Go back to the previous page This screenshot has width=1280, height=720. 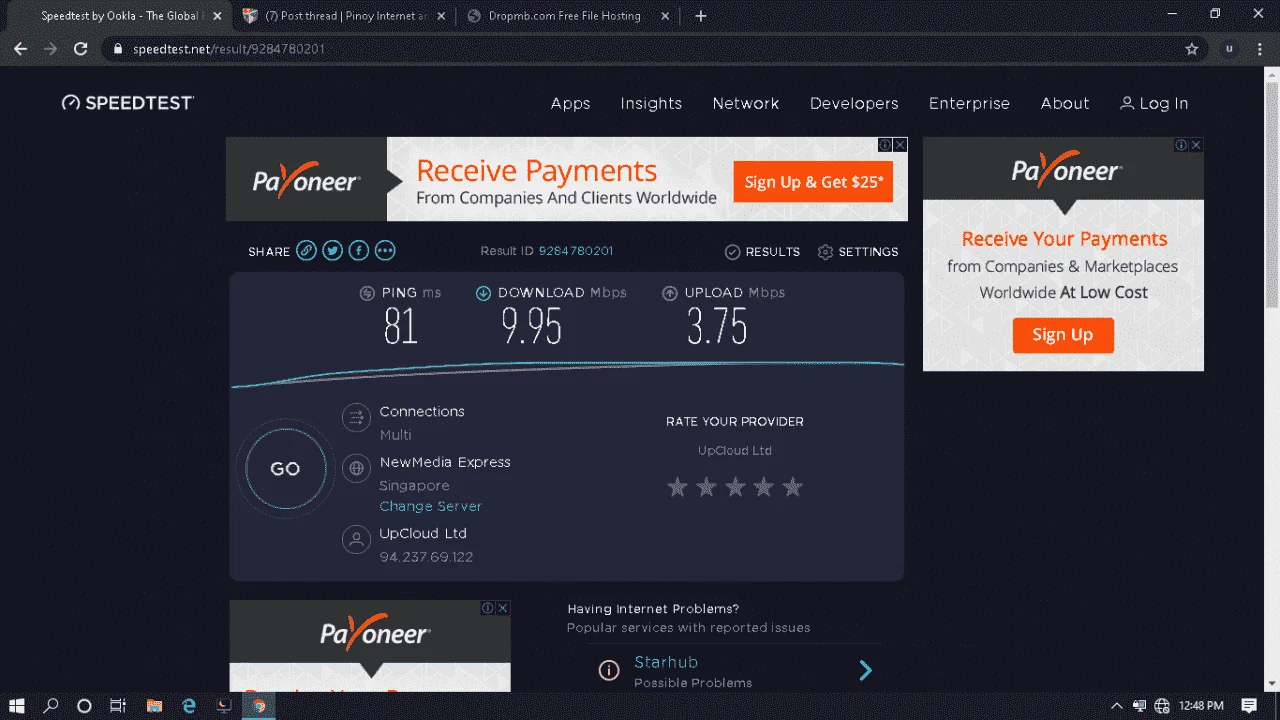point(21,48)
